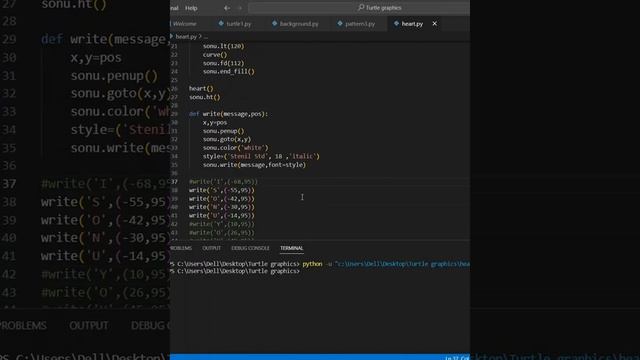
Task: Click the commented #write('I',(-68,95)) line in center editor
Action: point(223,182)
